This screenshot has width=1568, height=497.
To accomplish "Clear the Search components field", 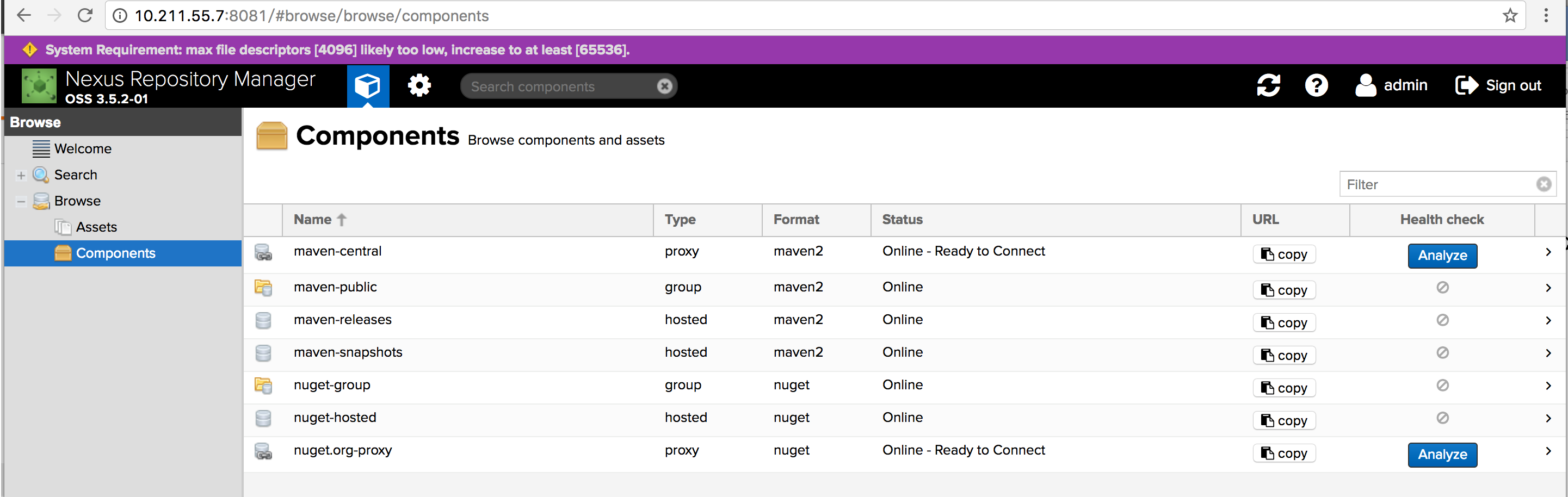I will click(x=664, y=86).
